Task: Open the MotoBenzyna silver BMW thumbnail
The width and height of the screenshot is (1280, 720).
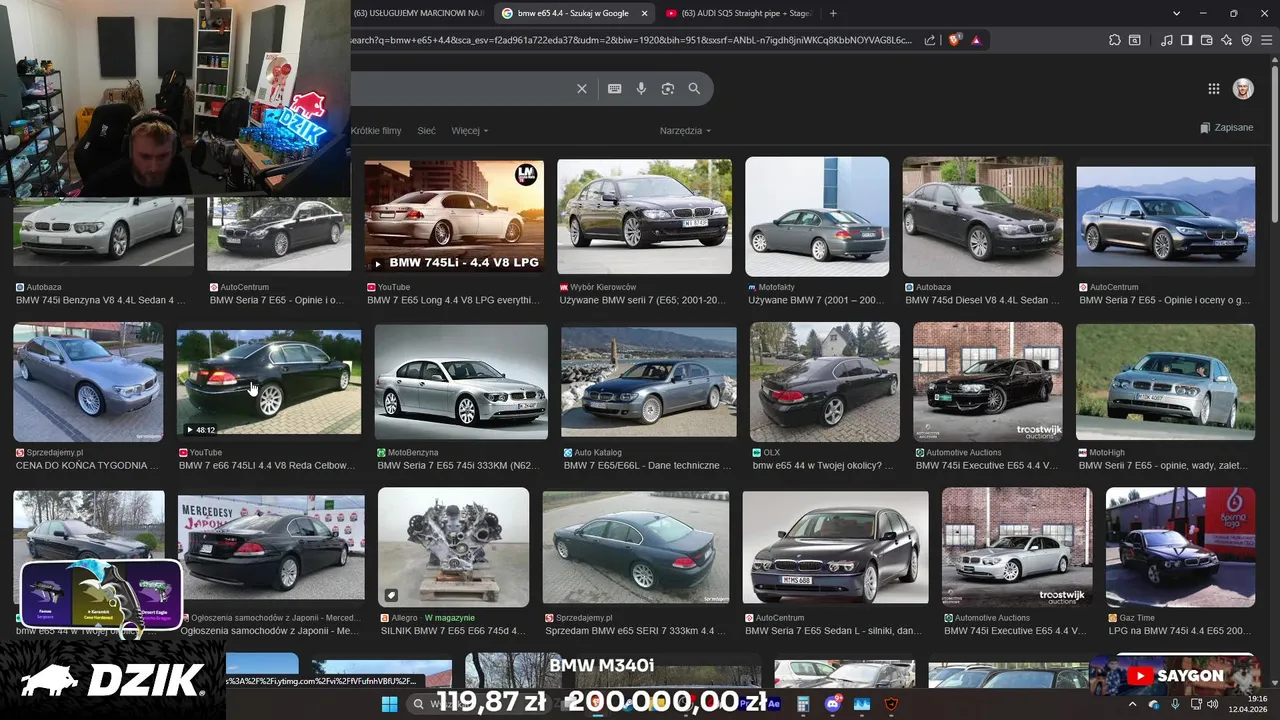Action: pyautogui.click(x=461, y=381)
